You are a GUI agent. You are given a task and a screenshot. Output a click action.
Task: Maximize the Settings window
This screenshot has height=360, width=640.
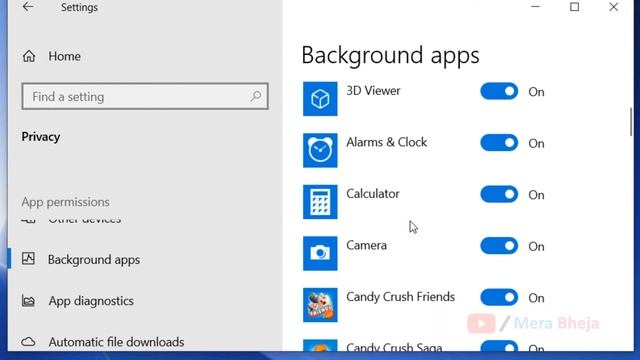[575, 7]
